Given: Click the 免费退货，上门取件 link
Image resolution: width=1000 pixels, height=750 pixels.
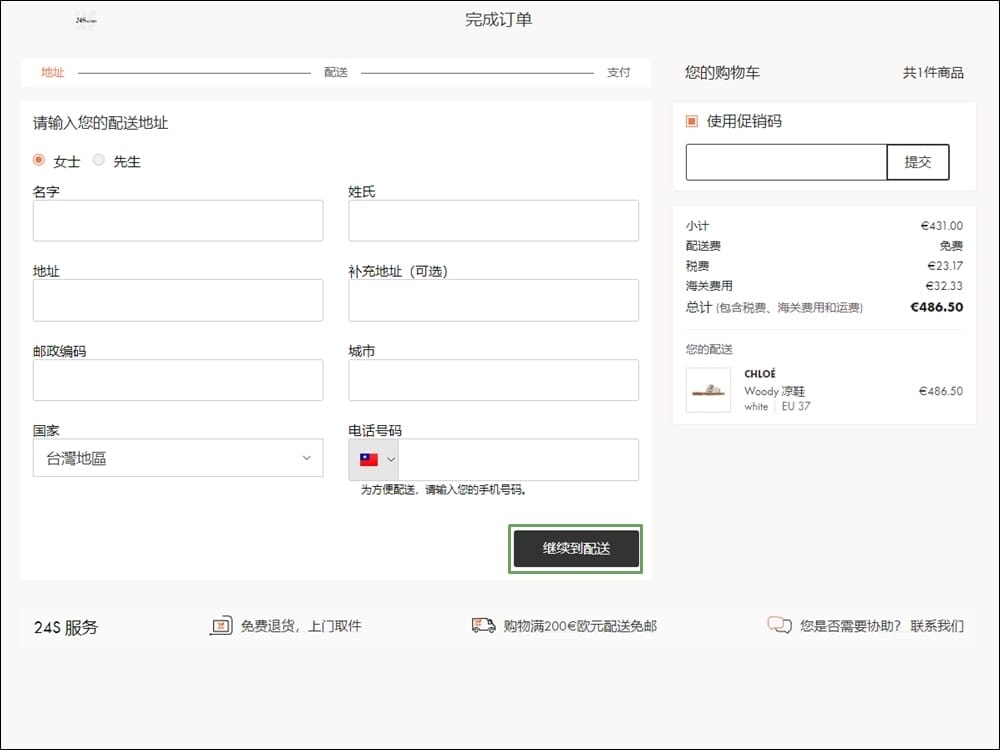Looking at the screenshot, I should 301,626.
